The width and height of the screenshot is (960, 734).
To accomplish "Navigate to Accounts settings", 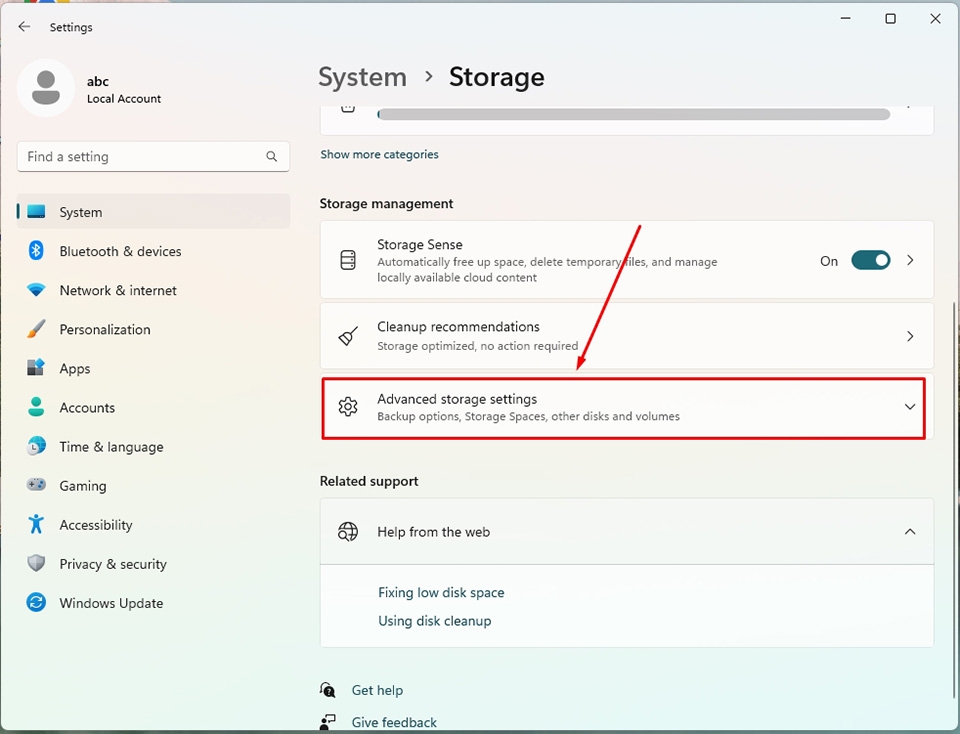I will coord(154,408).
